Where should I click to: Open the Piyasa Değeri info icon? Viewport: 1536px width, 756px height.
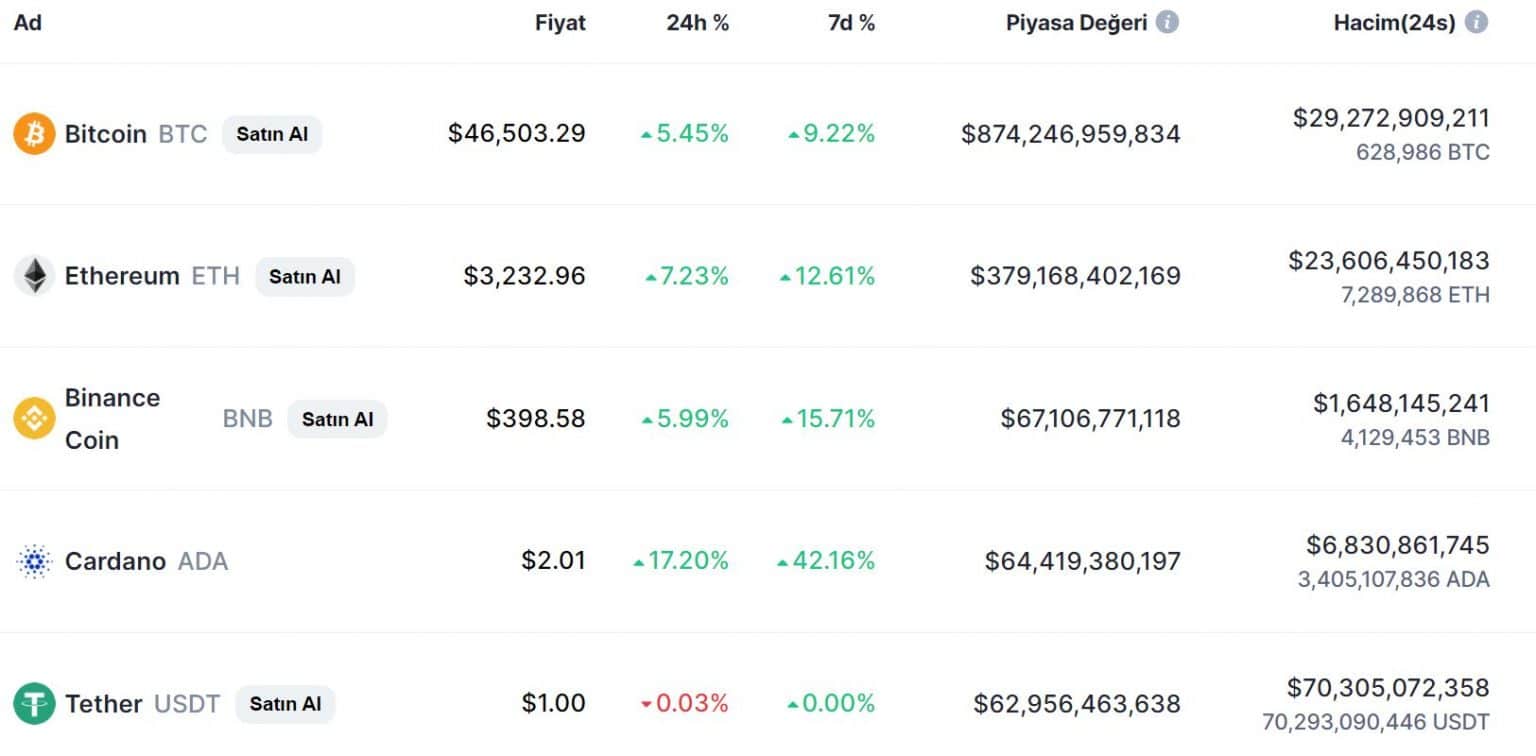click(1167, 22)
